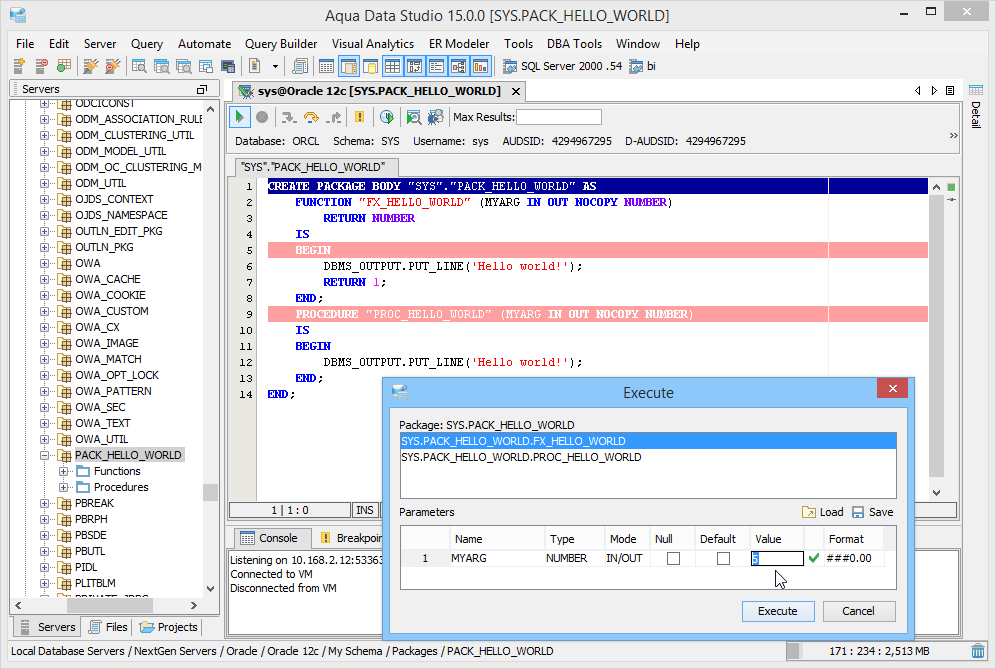Tick the Null checkbox for MYARG
The width and height of the screenshot is (996, 669).
[x=673, y=558]
